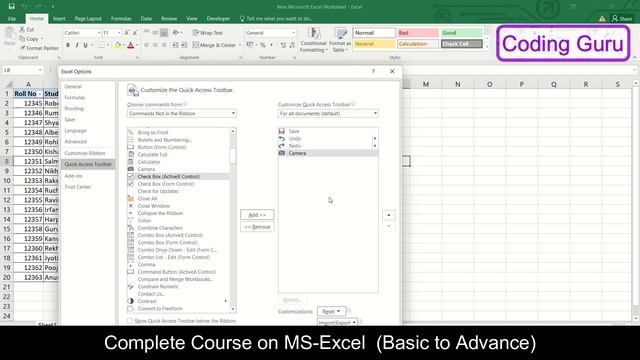Image resolution: width=640 pixels, height=360 pixels.
Task: Open the Customize Ribbon options page
Action: point(84,153)
